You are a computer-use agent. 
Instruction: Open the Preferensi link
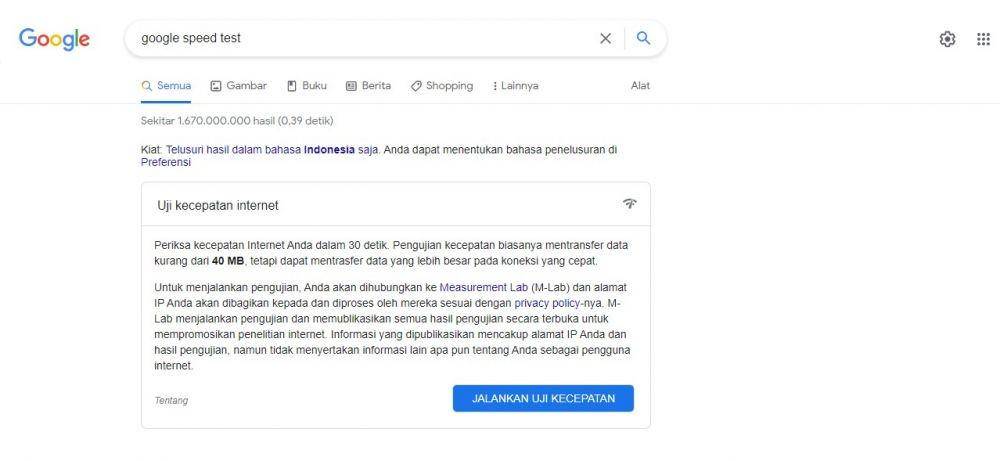click(166, 162)
